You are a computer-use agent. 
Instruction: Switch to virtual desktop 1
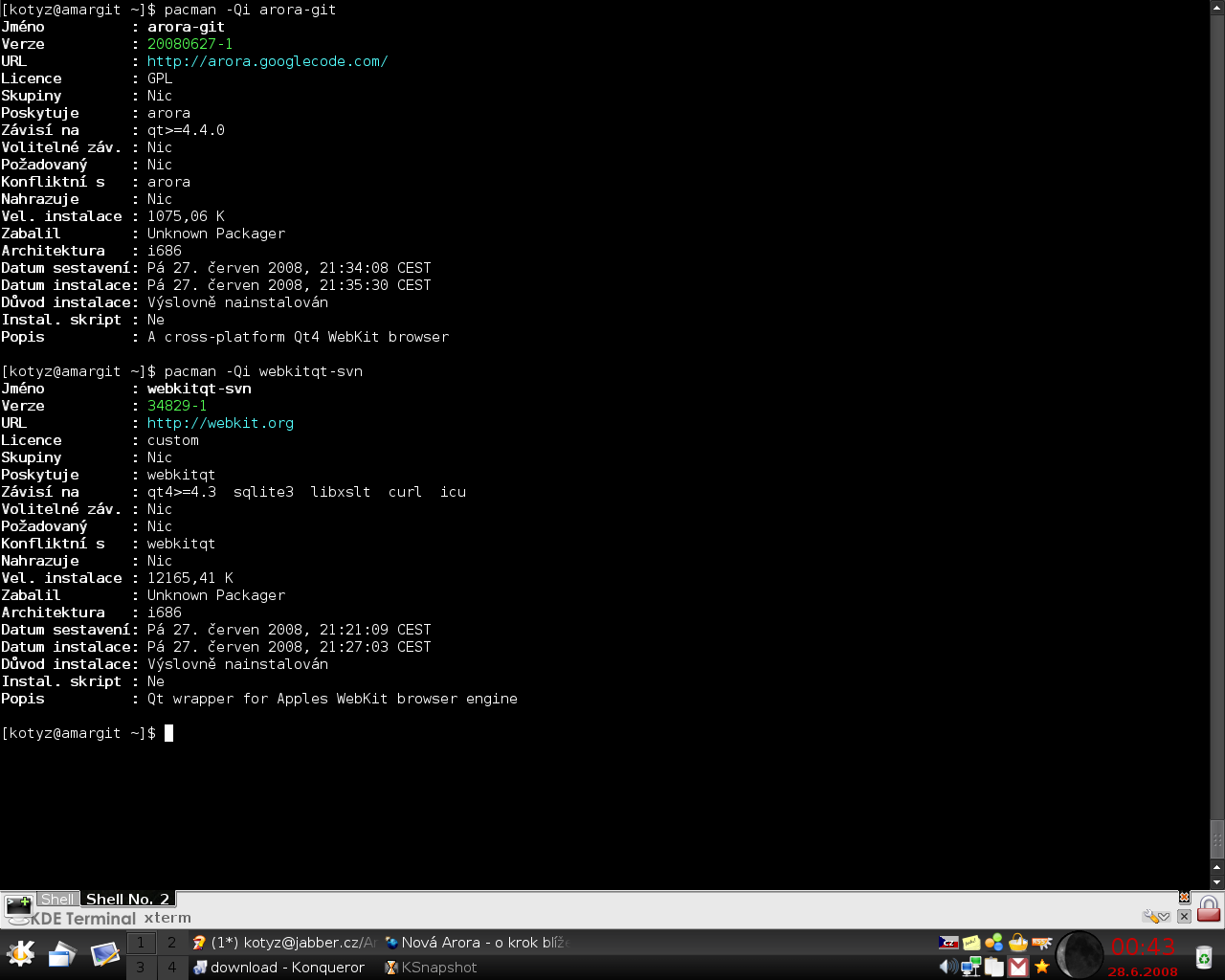coord(141,943)
